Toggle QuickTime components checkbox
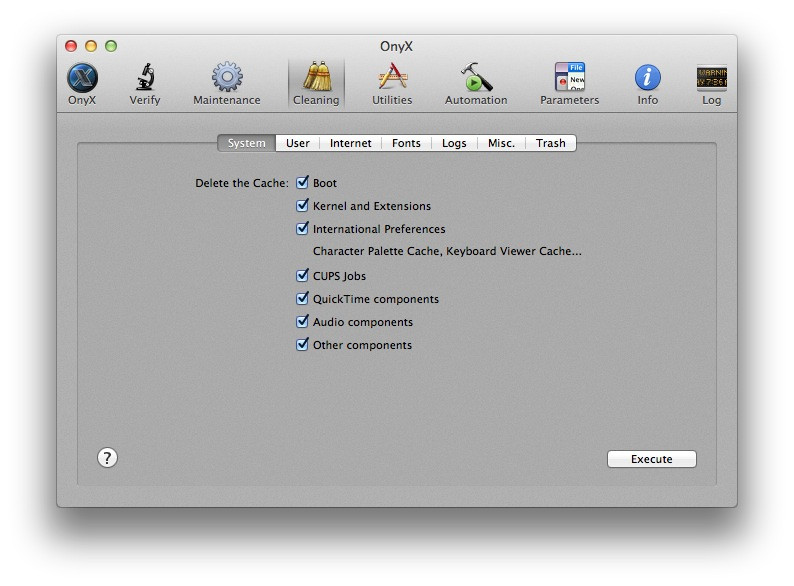Screen dimensions: 794x586 302,298
